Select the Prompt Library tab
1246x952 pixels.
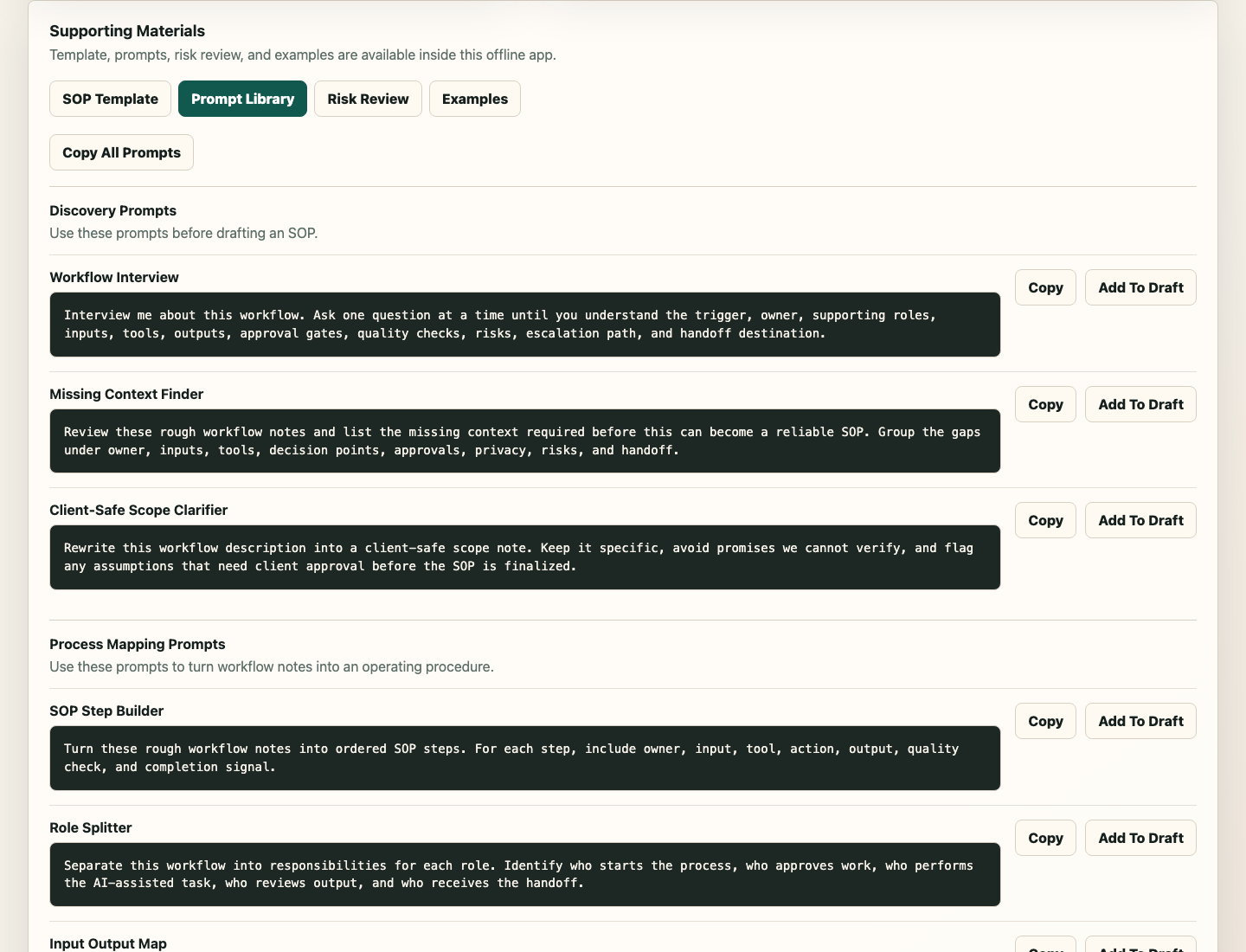[242, 99]
